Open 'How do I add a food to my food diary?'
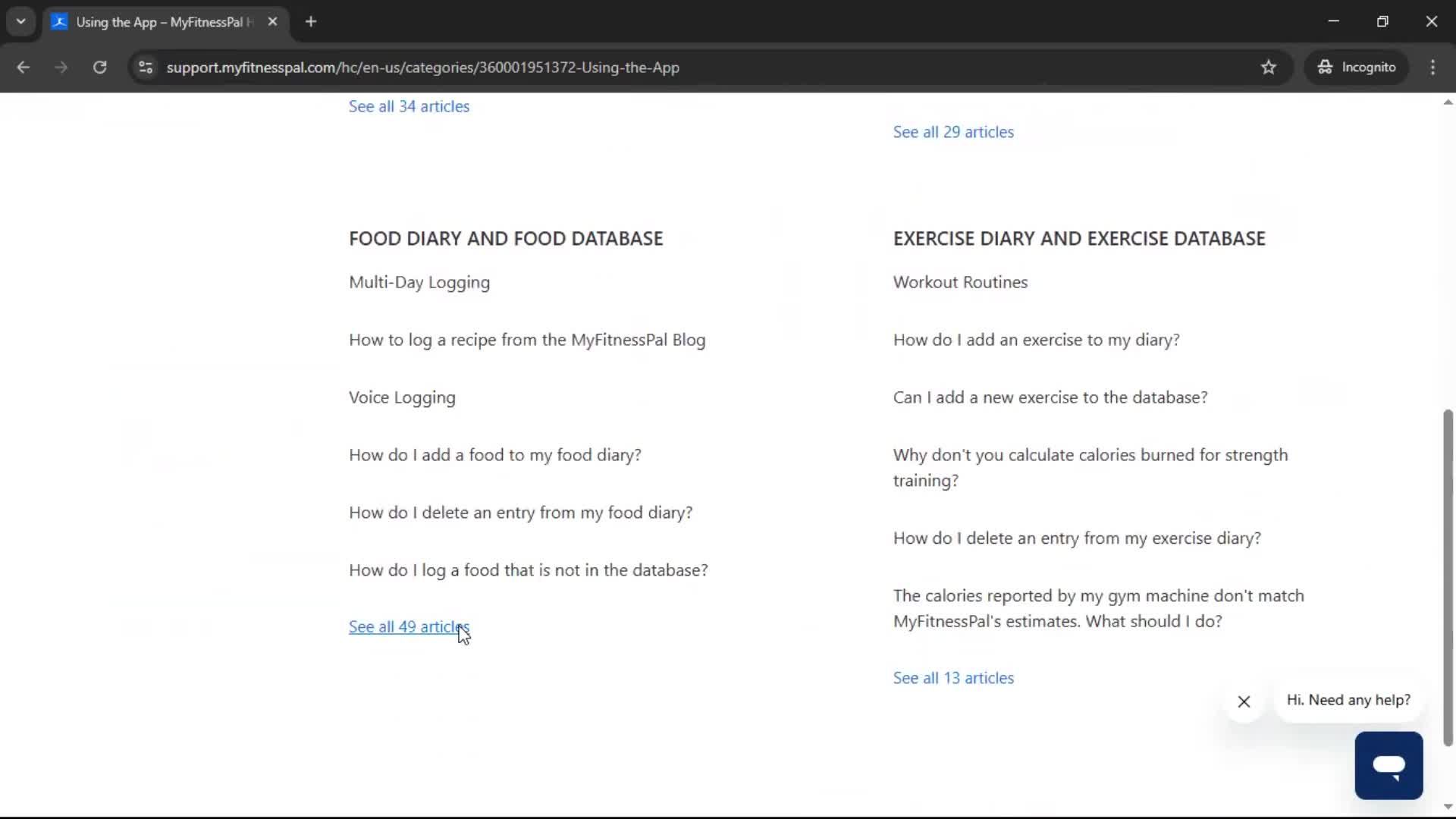The height and width of the screenshot is (819, 1456). pos(495,455)
